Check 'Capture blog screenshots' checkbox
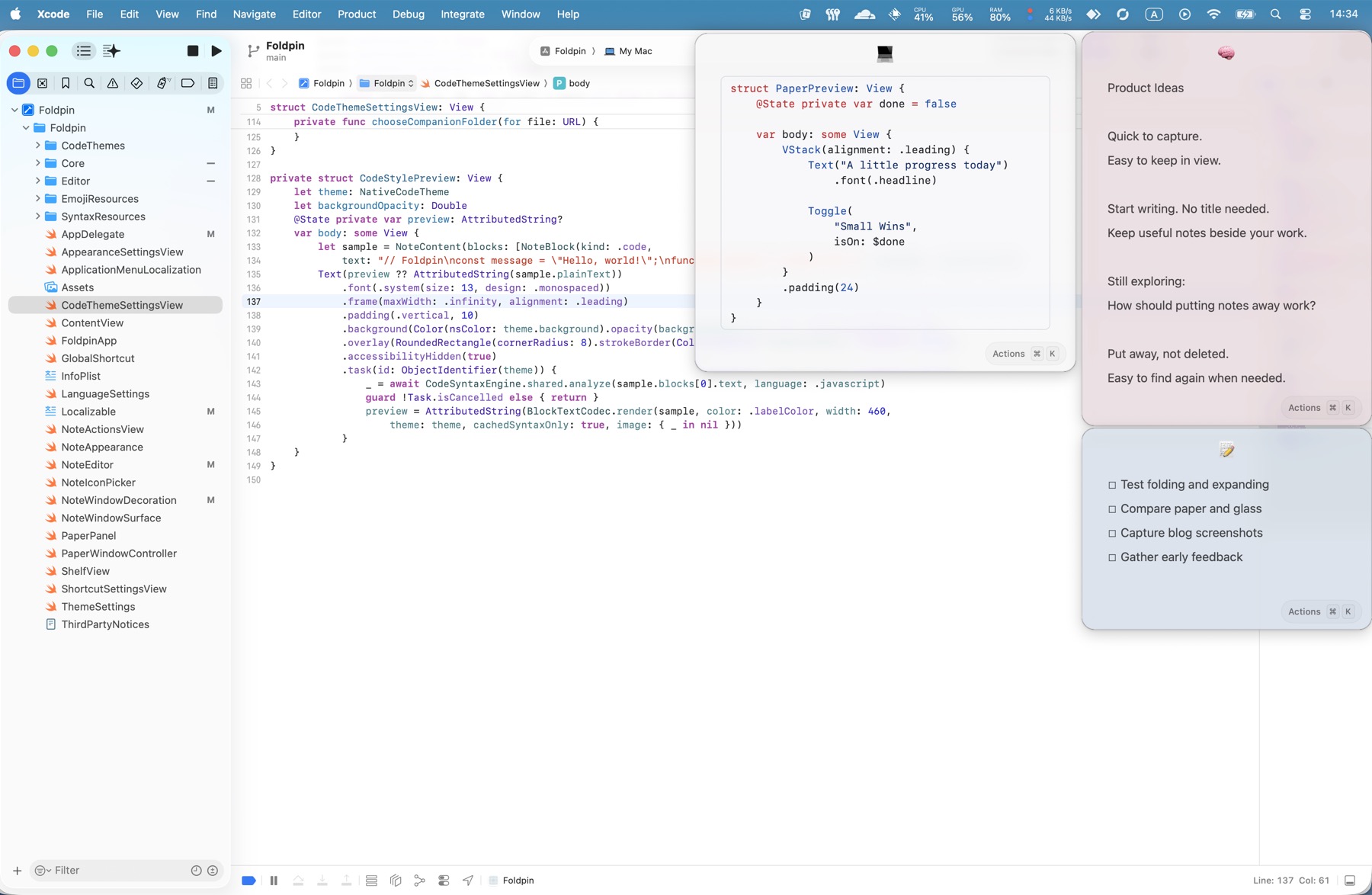The height and width of the screenshot is (895, 1372). coord(1112,534)
